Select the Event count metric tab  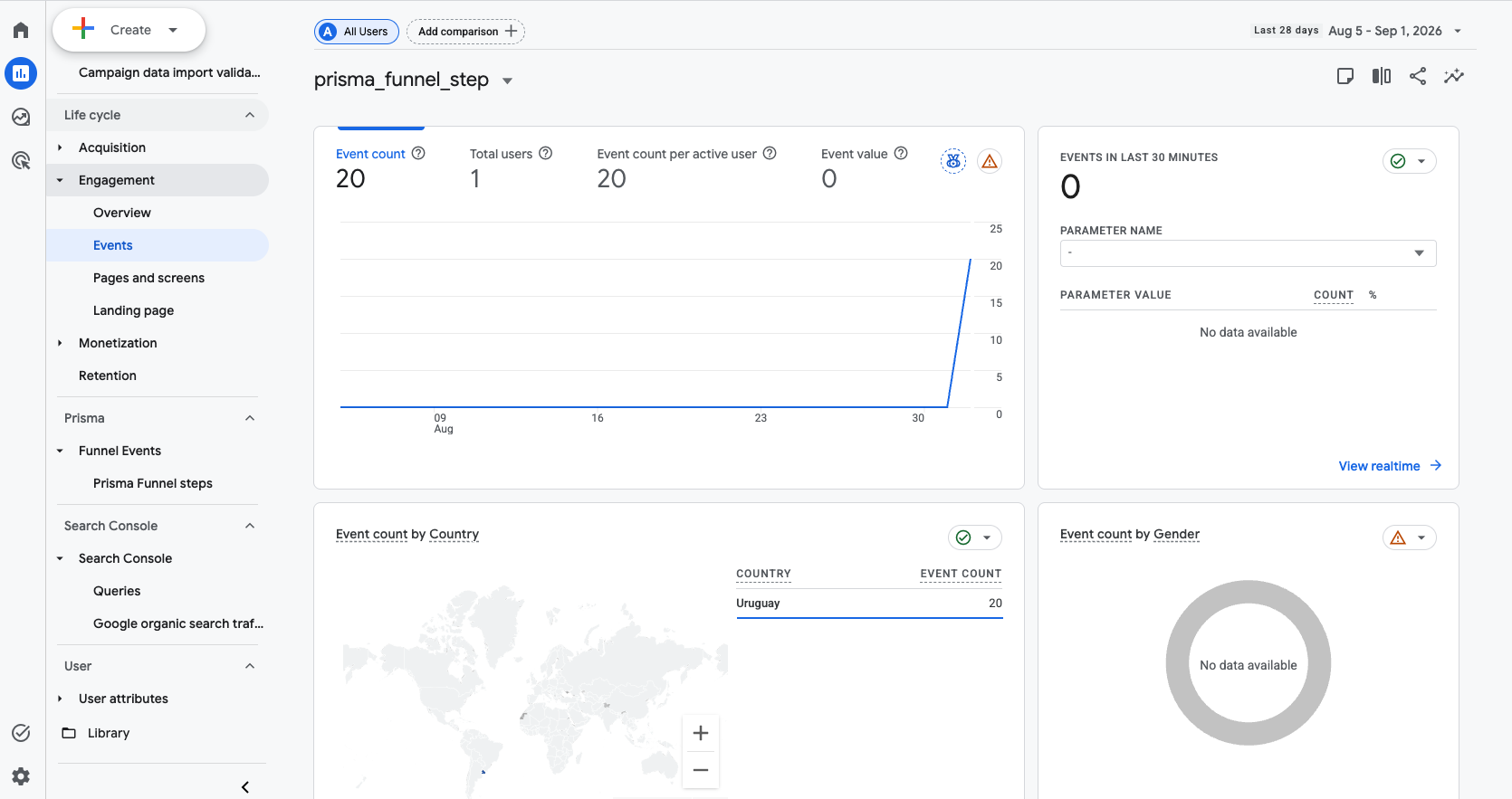pyautogui.click(x=370, y=154)
